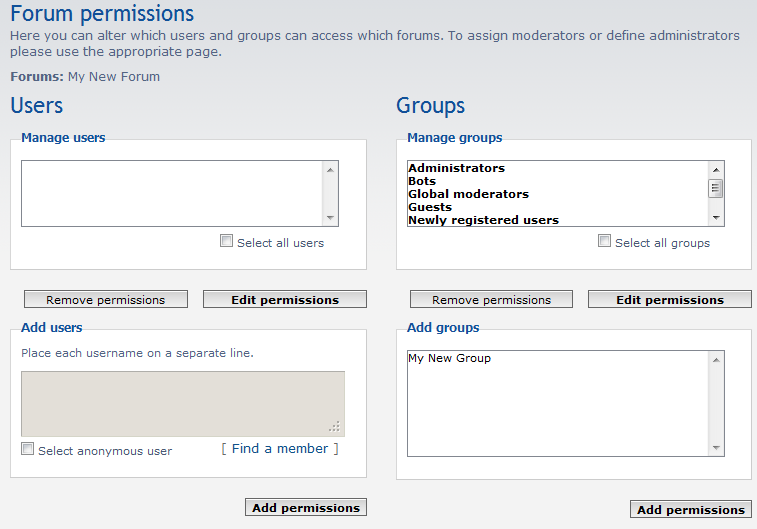Select Bots in the groups list
The height and width of the screenshot is (529, 757).
click(x=423, y=181)
